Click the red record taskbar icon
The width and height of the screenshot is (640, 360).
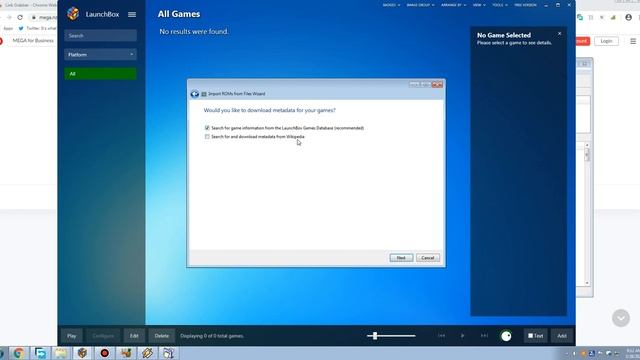(104, 353)
